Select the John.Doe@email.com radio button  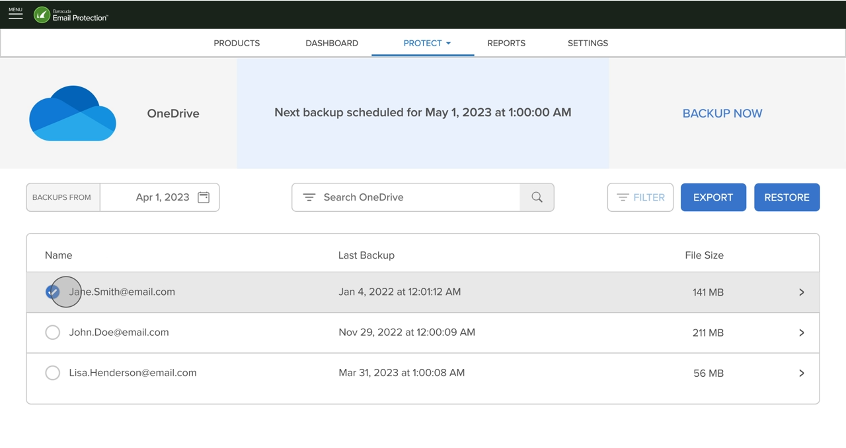point(53,333)
